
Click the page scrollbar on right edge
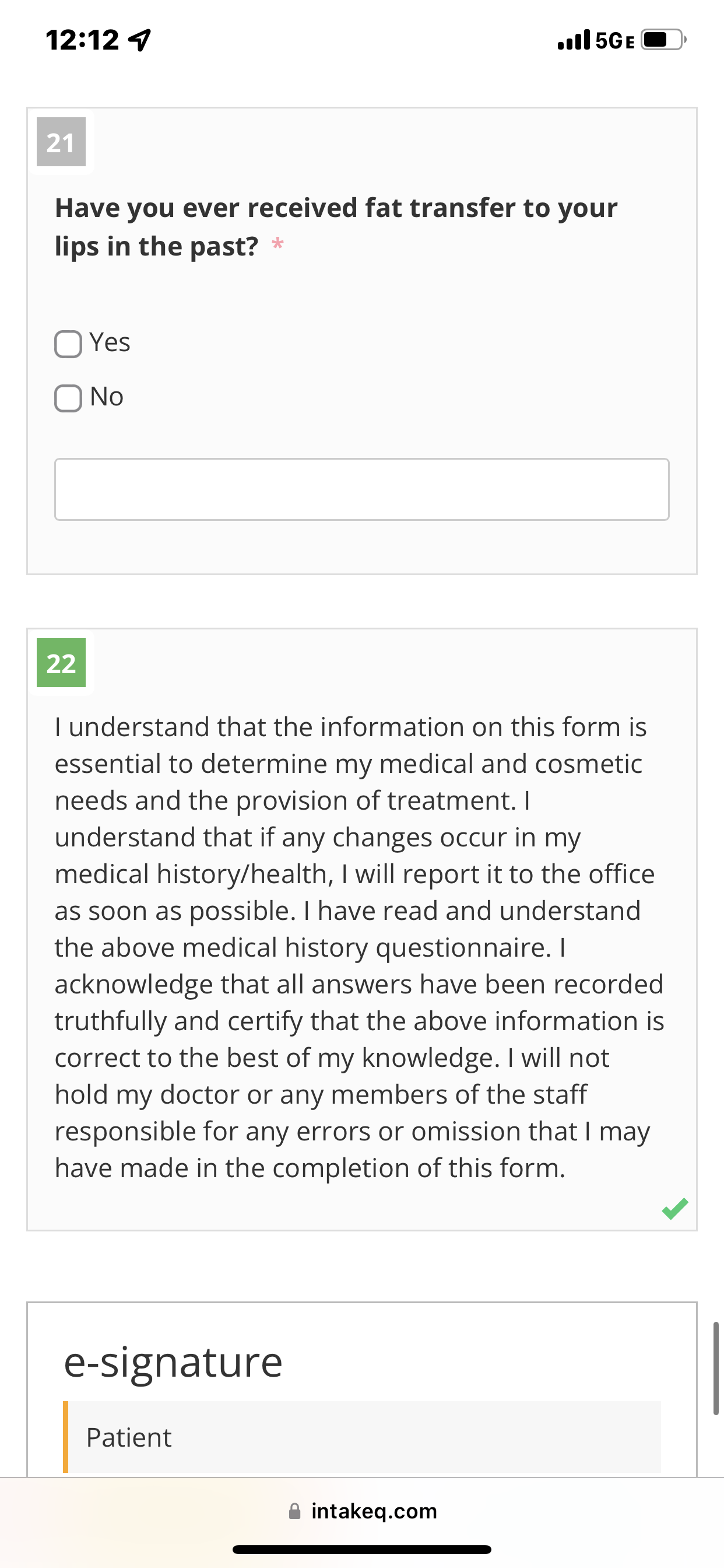click(x=715, y=1368)
